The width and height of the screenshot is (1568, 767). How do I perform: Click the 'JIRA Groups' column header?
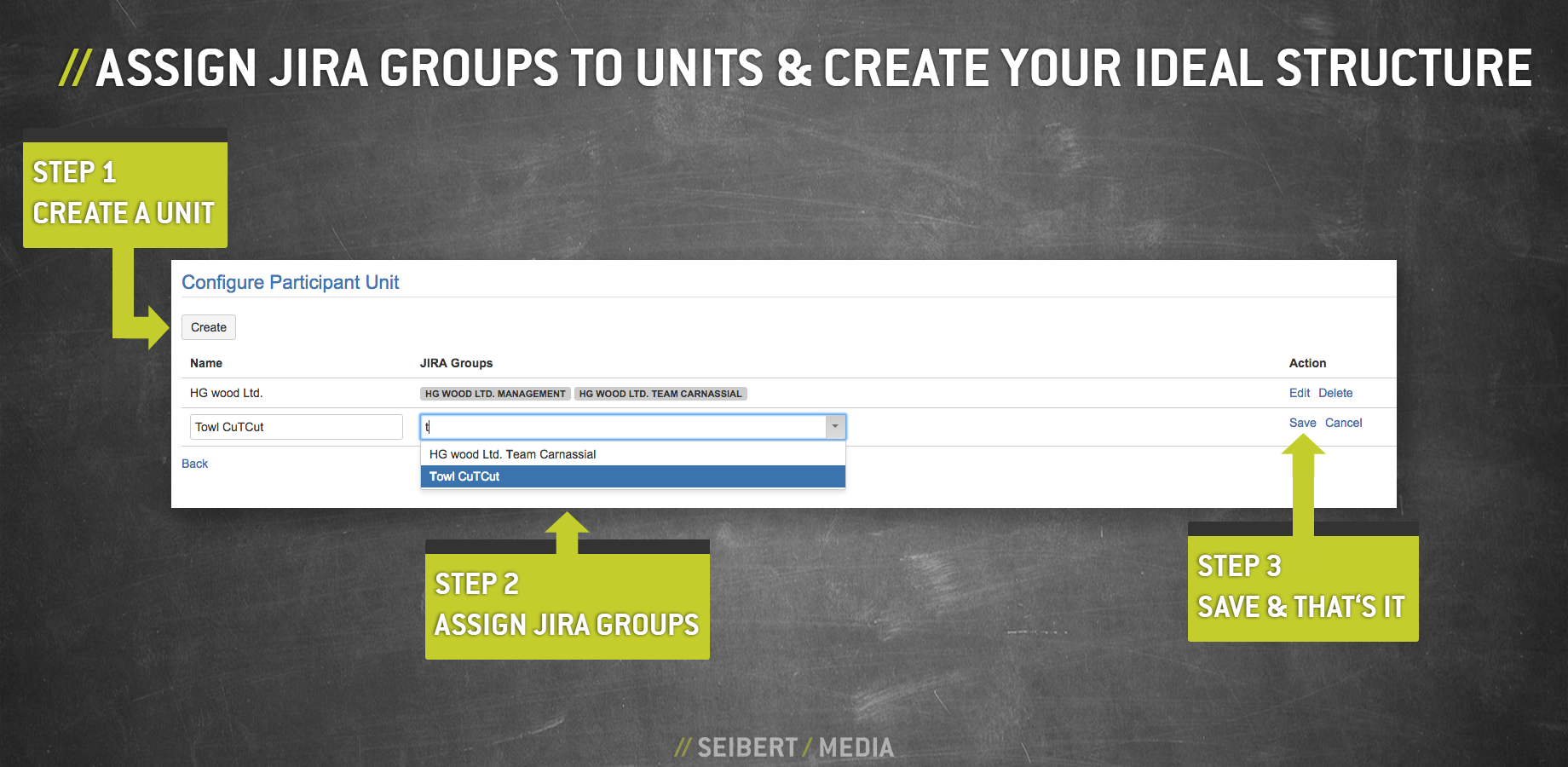(456, 363)
